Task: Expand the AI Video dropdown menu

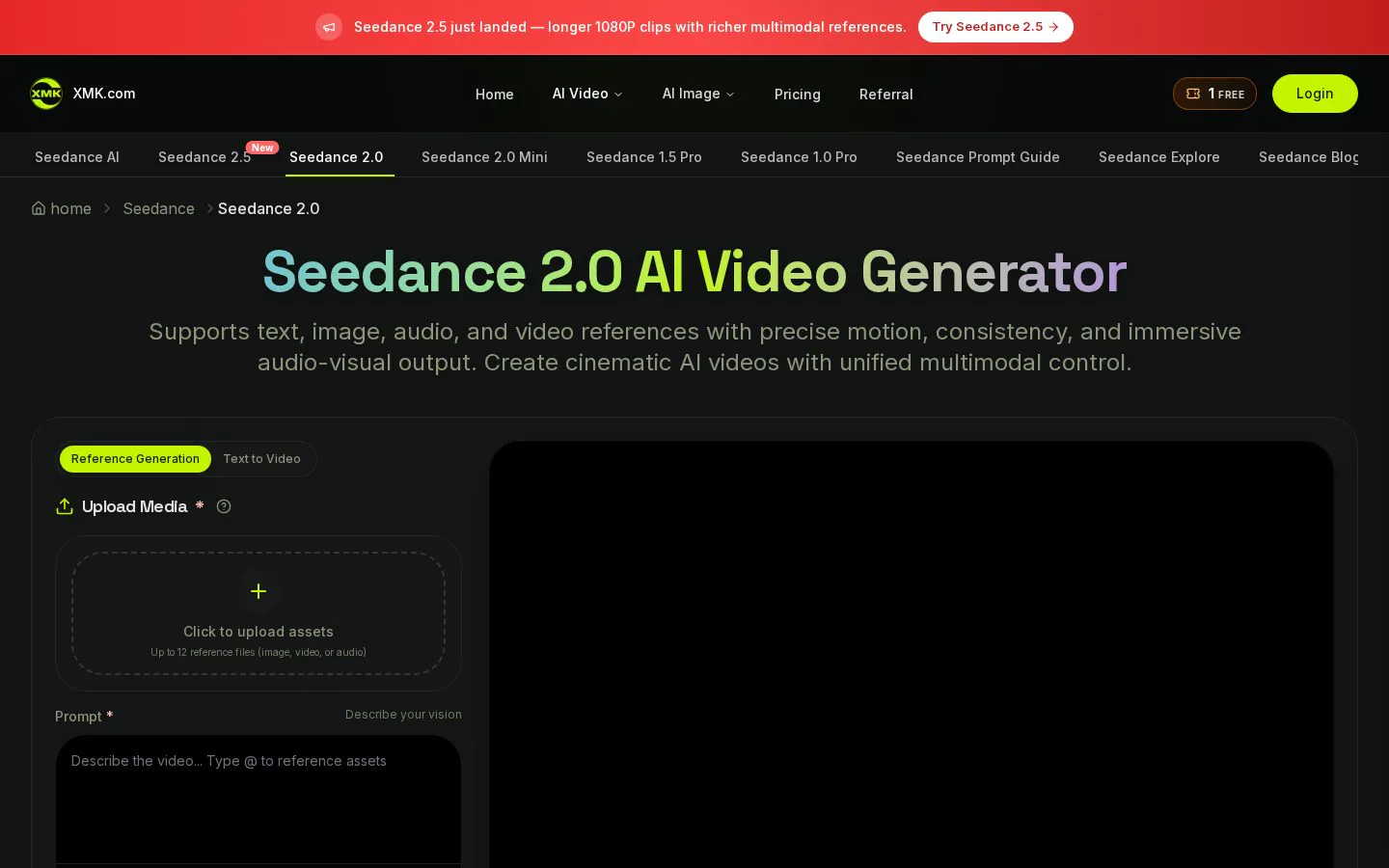Action: tap(587, 94)
